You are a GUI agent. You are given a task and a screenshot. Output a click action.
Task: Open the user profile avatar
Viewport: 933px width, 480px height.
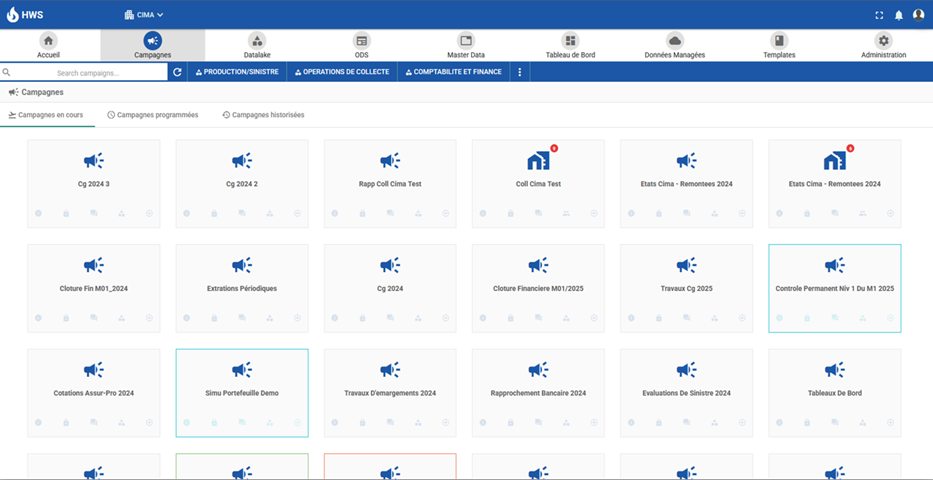(918, 15)
